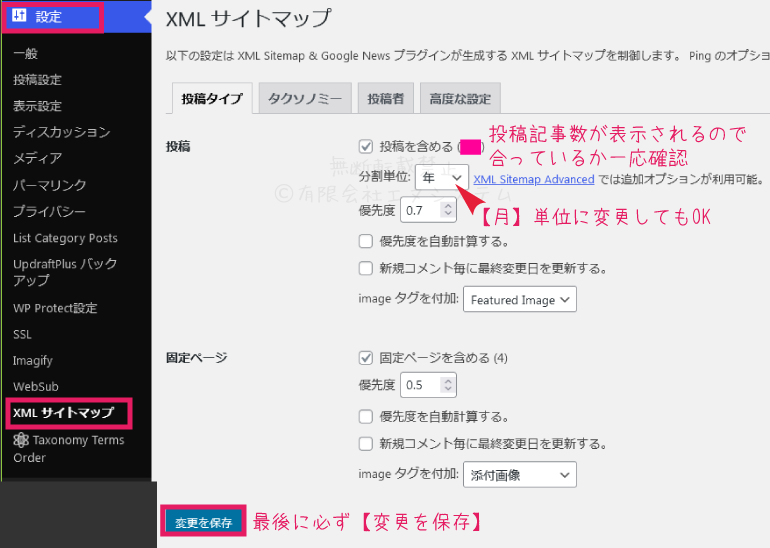The height and width of the screenshot is (548, 770).
Task: Click the XML サイトマップ page heading
Action: pyautogui.click(x=248, y=19)
